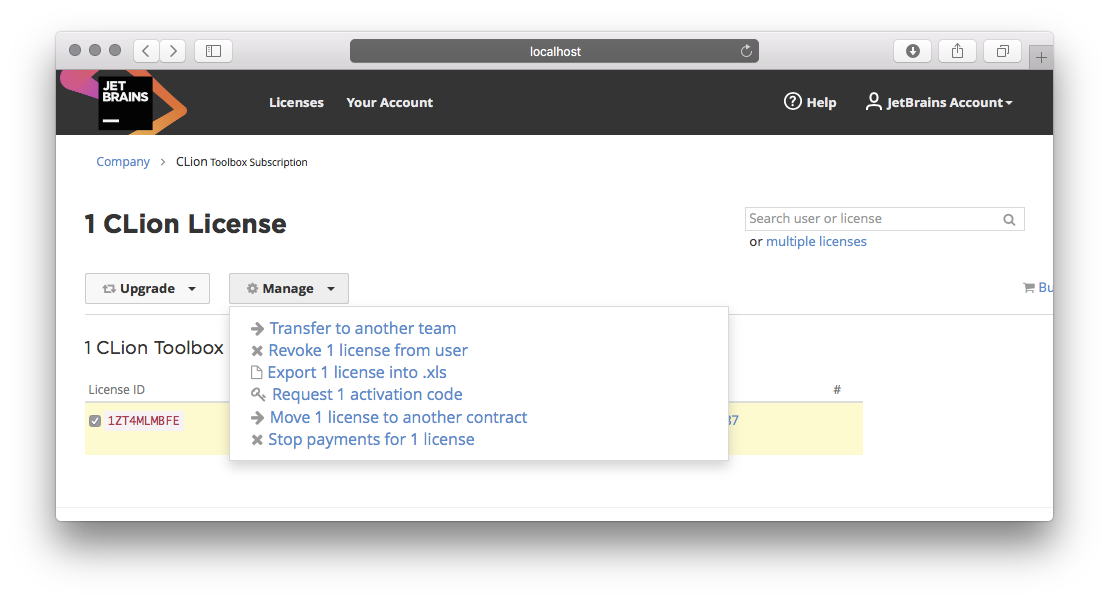This screenshot has width=1109, height=601.
Task: Go to Company breadcrumb link
Action: [123, 162]
